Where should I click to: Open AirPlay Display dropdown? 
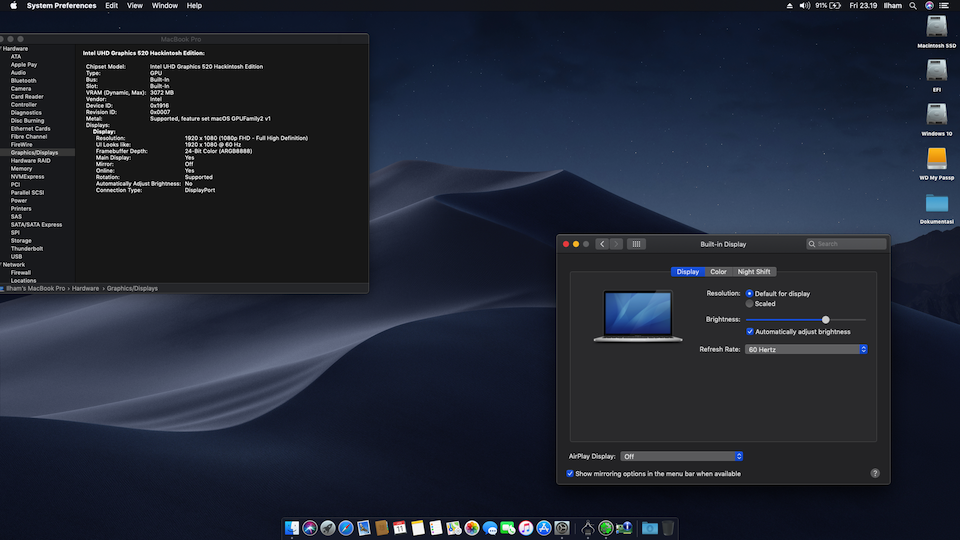[681, 457]
